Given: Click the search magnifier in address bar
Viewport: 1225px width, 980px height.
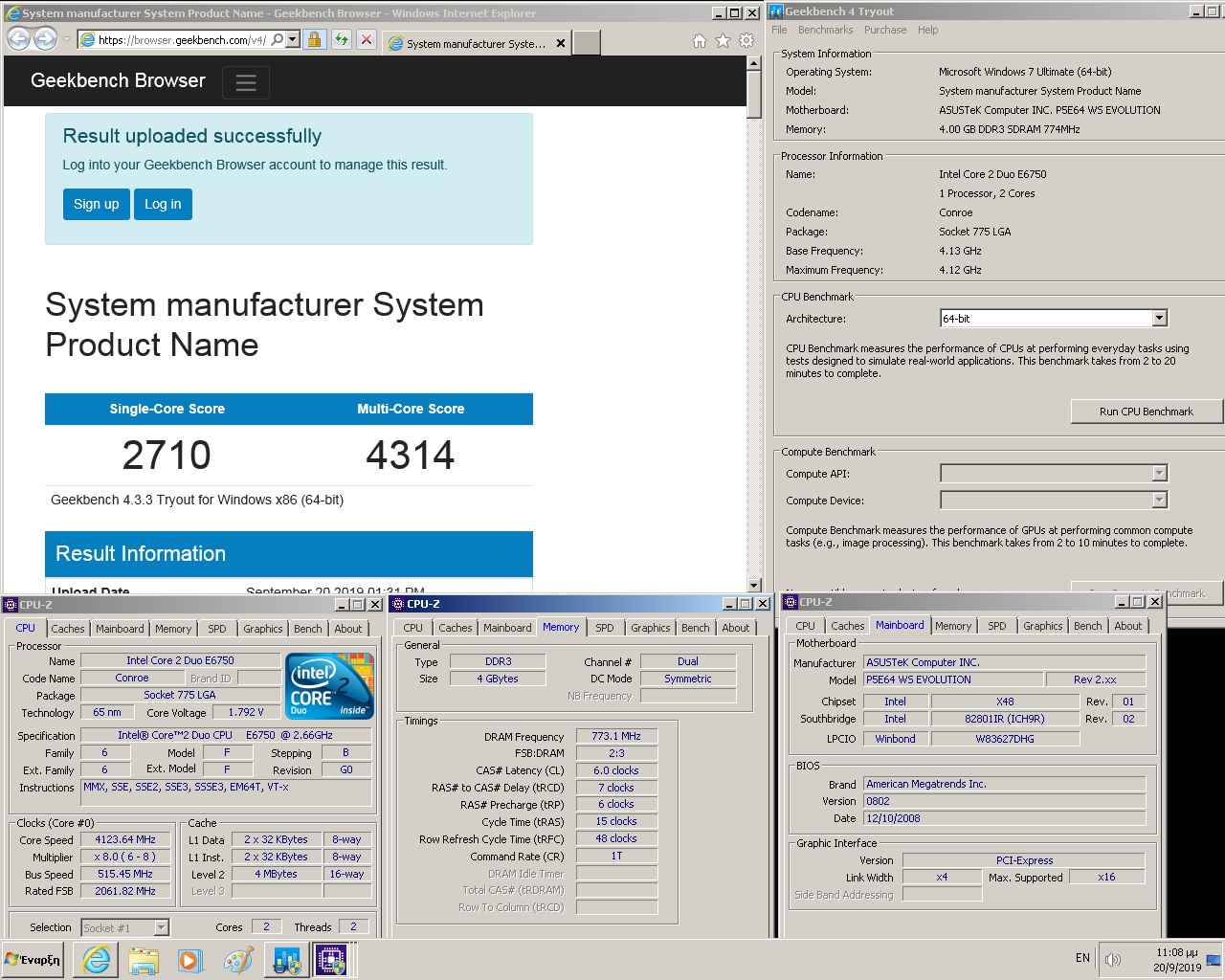Looking at the screenshot, I should (x=278, y=40).
